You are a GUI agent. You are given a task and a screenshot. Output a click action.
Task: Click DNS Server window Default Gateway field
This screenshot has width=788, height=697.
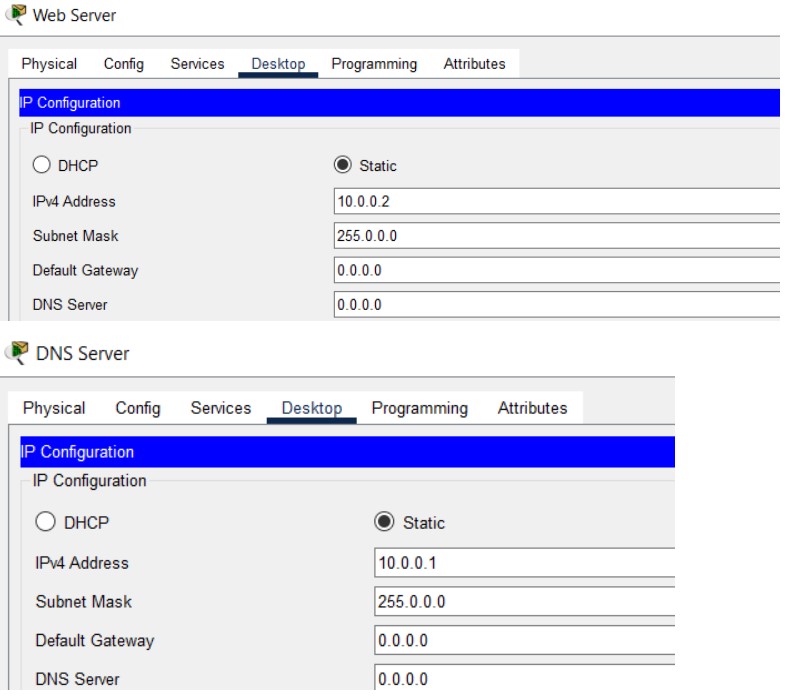click(x=525, y=640)
